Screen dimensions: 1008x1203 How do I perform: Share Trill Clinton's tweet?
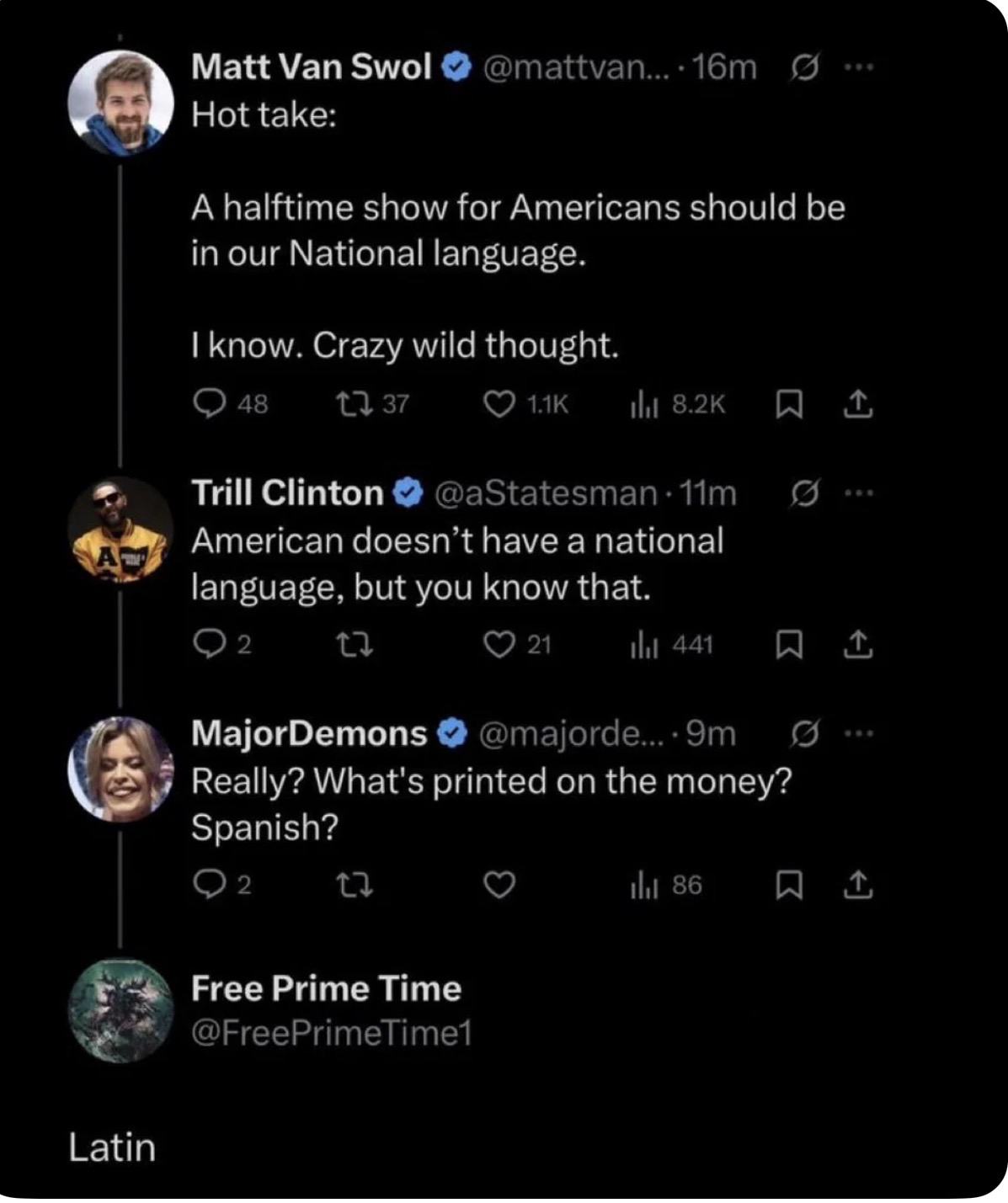coord(858,645)
